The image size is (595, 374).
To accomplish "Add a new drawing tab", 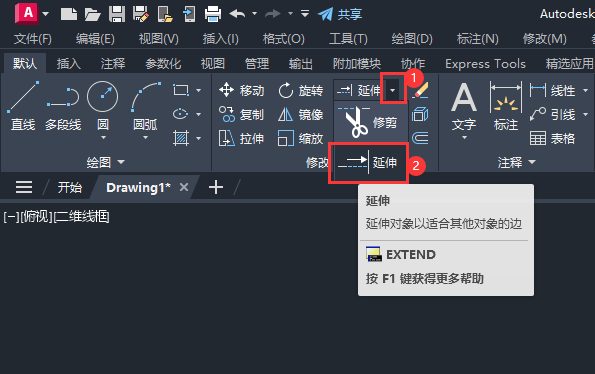I will point(216,187).
